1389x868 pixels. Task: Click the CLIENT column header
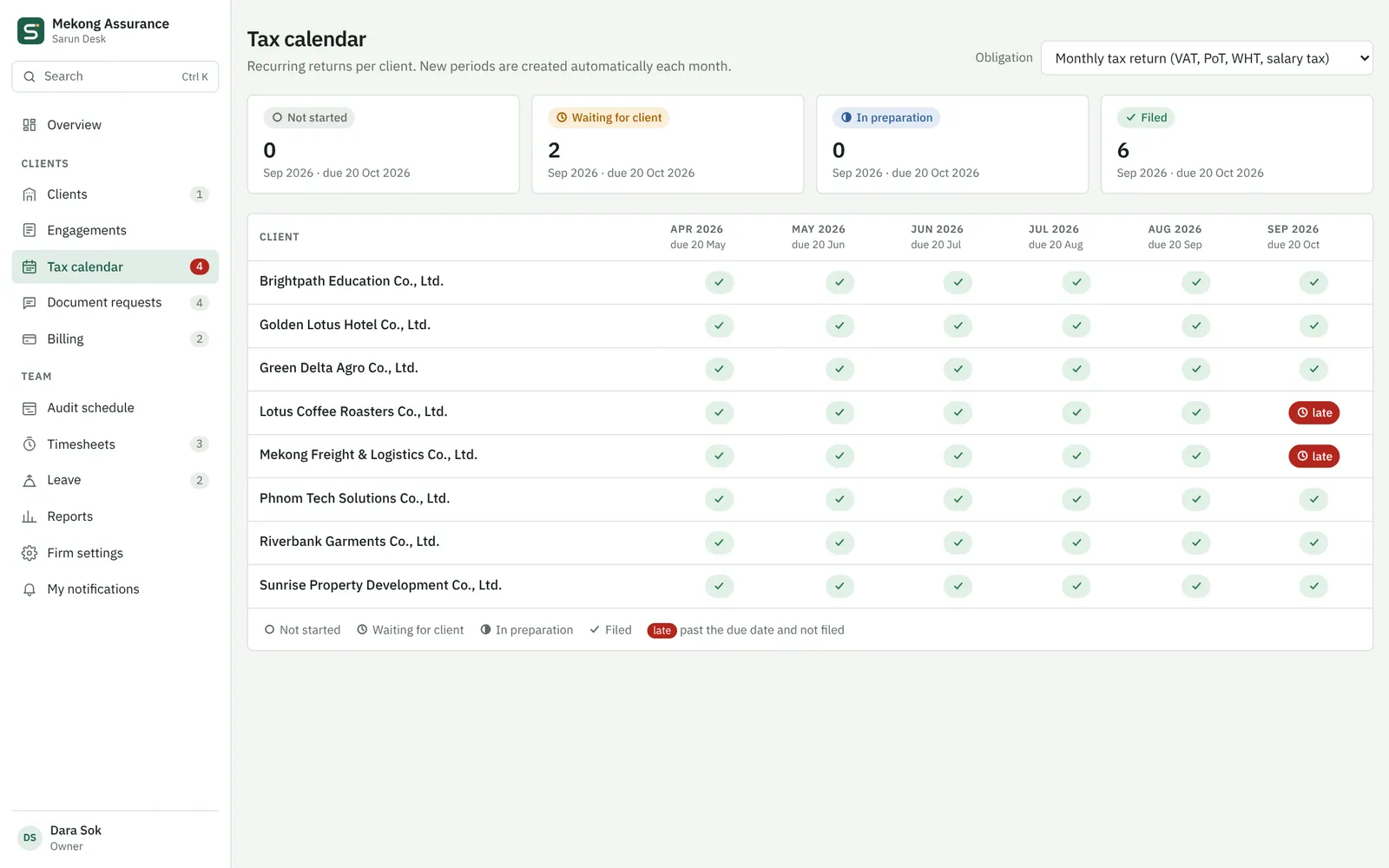280,237
